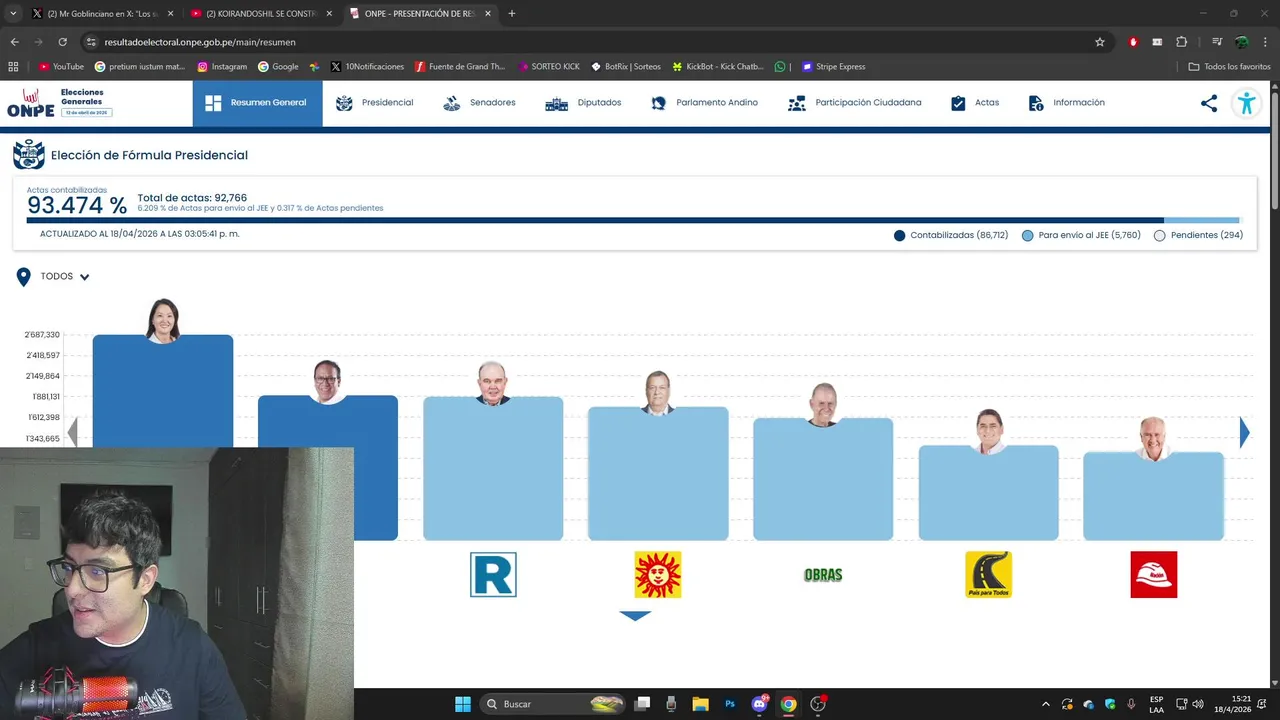Select the OBRAS party logo
The image size is (1280, 720).
click(823, 575)
